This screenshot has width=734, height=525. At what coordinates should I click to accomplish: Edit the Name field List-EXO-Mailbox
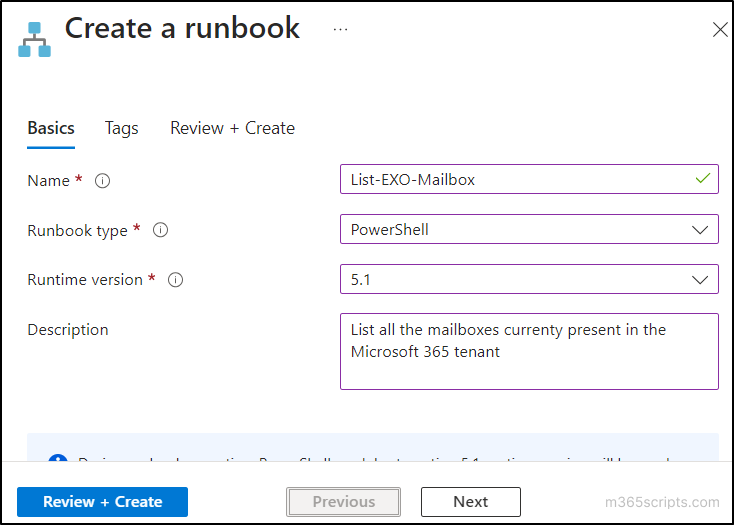pyautogui.click(x=529, y=179)
